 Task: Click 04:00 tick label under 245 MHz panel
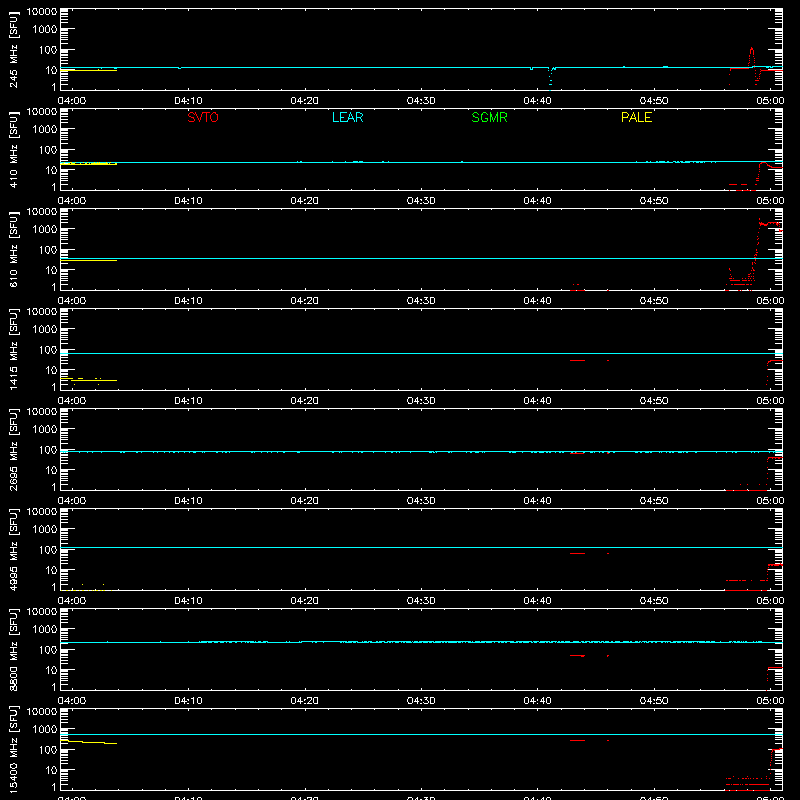[72, 101]
